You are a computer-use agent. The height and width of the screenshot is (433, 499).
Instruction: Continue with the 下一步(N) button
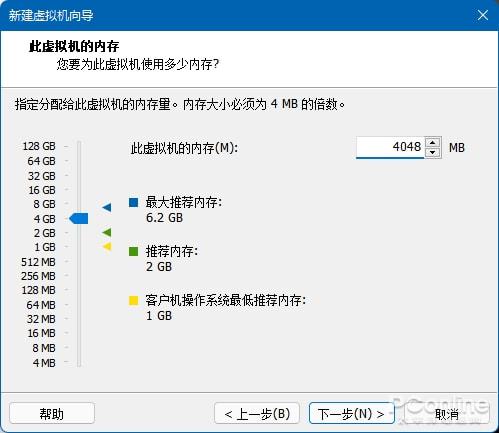coord(352,414)
